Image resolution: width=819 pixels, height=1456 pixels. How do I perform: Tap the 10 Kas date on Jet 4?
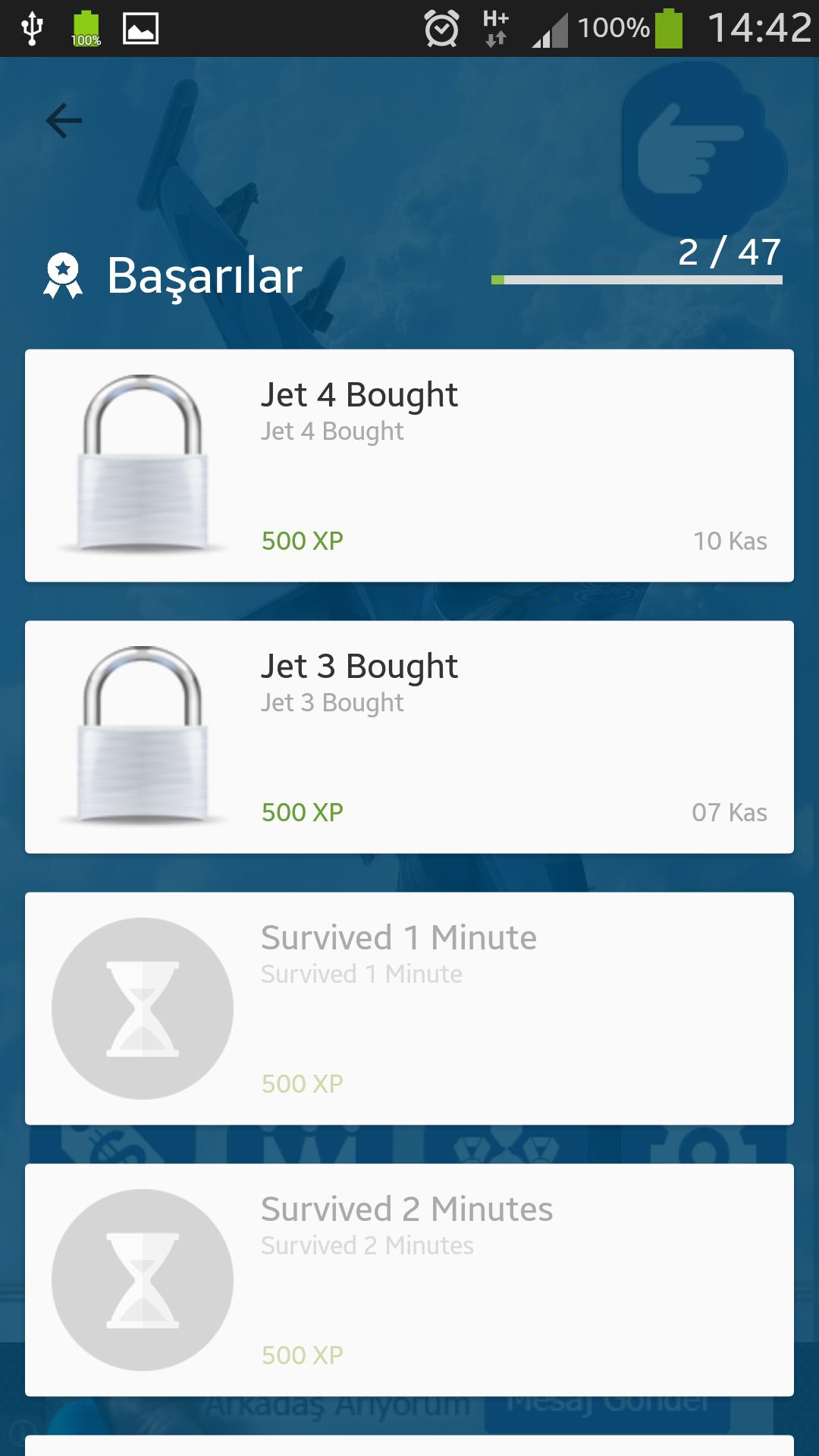pos(730,541)
